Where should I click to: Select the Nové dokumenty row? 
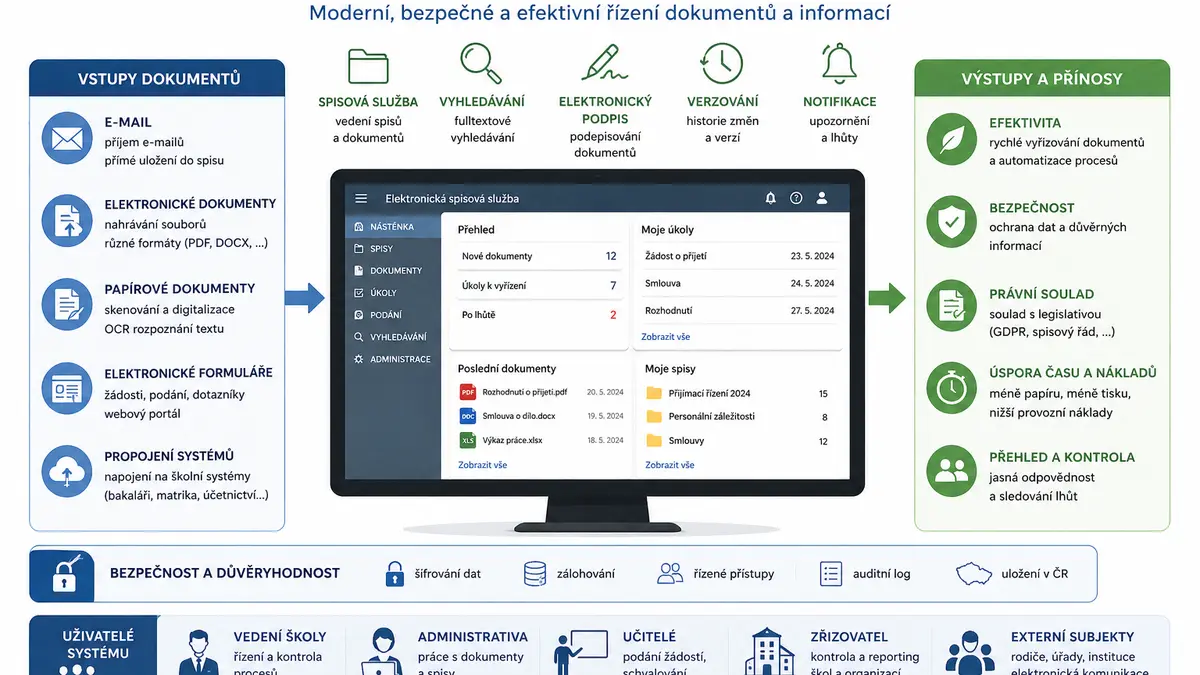pos(538,256)
